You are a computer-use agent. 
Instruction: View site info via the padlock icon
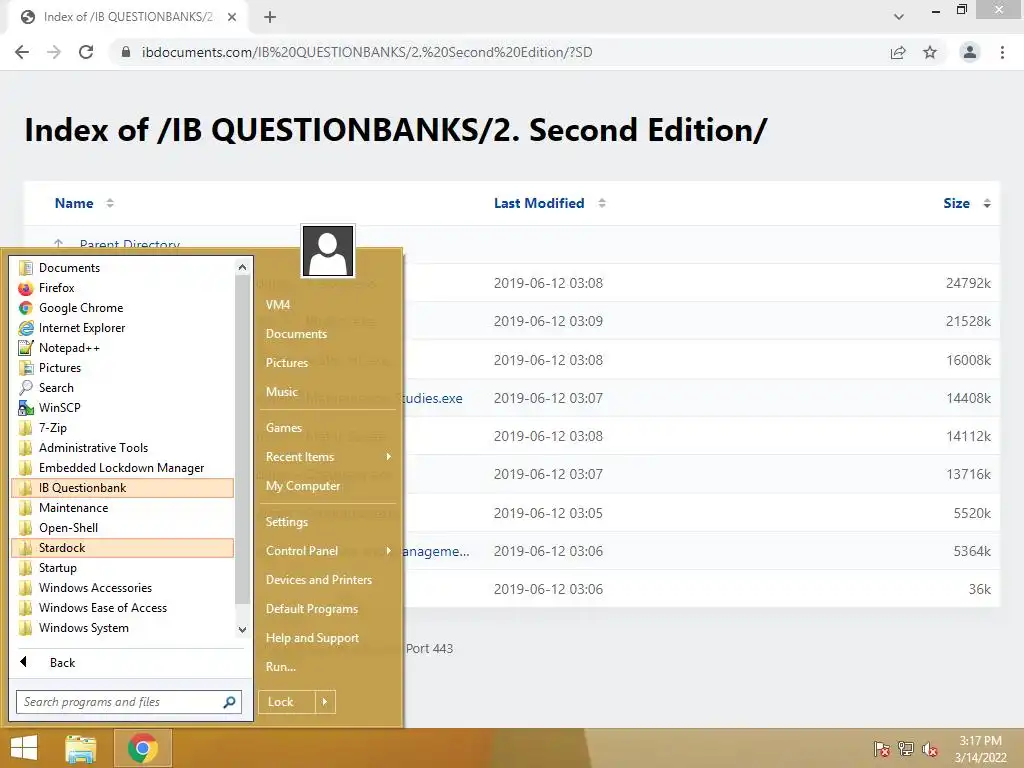coord(126,52)
